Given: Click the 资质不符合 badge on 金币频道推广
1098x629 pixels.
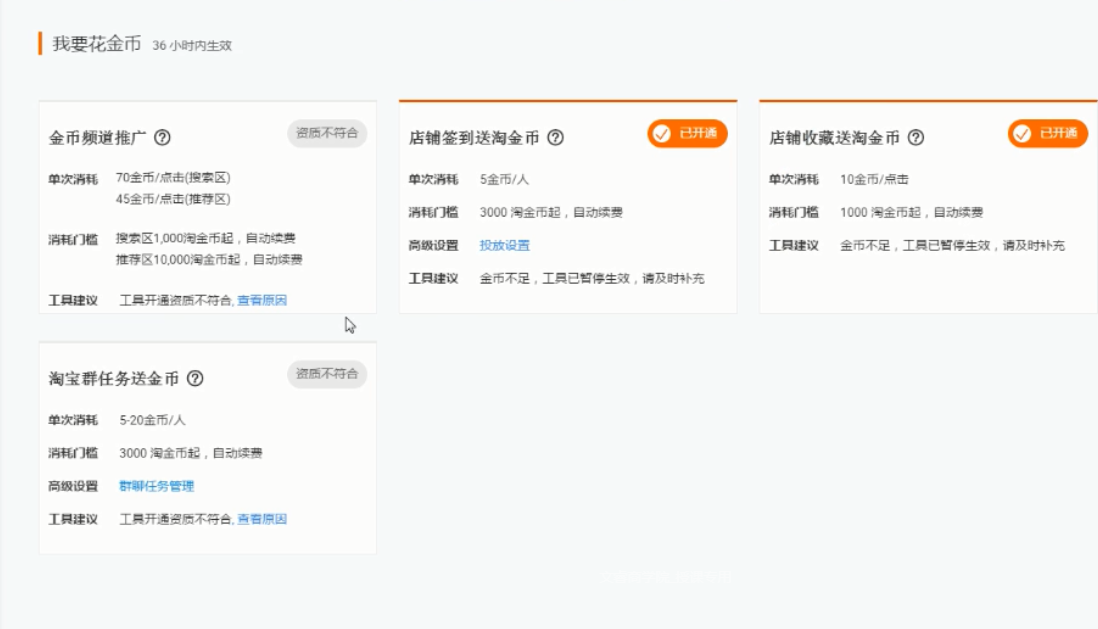Looking at the screenshot, I should pos(327,133).
